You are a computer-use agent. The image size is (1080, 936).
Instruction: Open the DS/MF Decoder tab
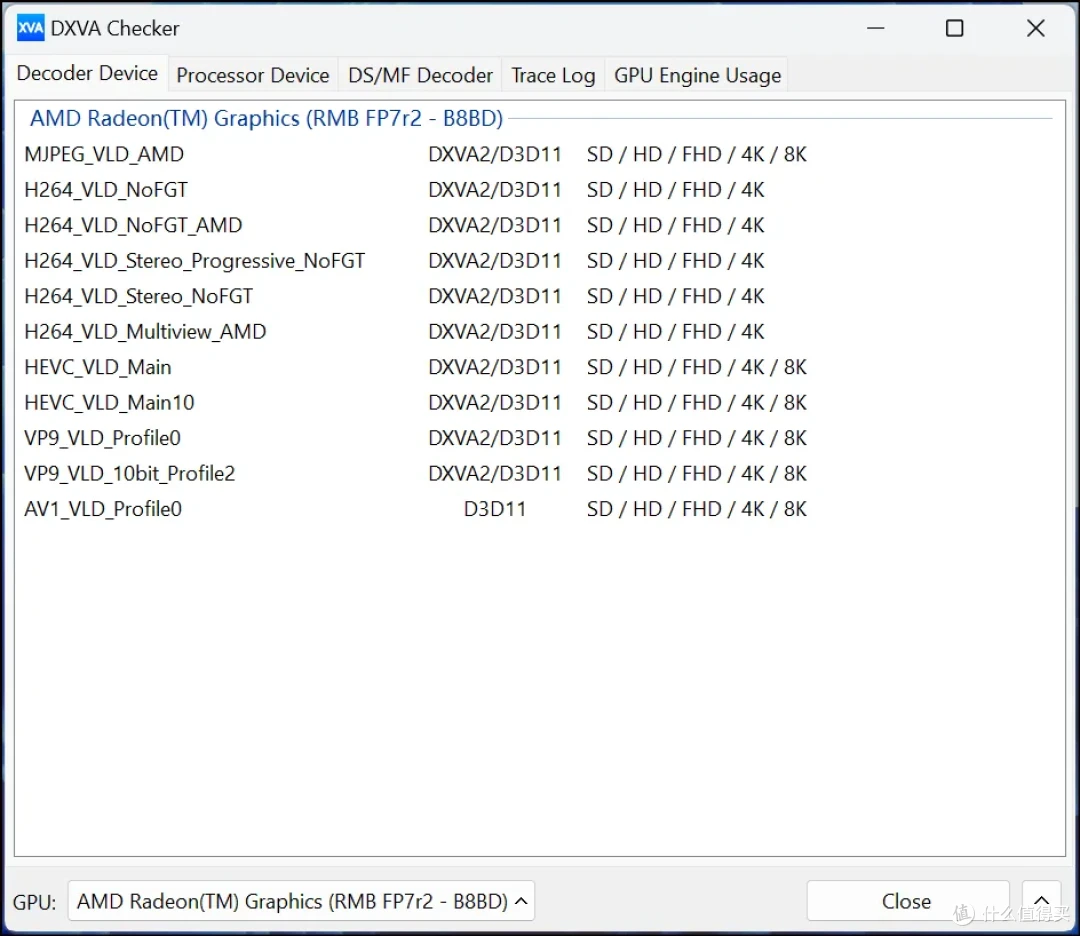coord(420,75)
